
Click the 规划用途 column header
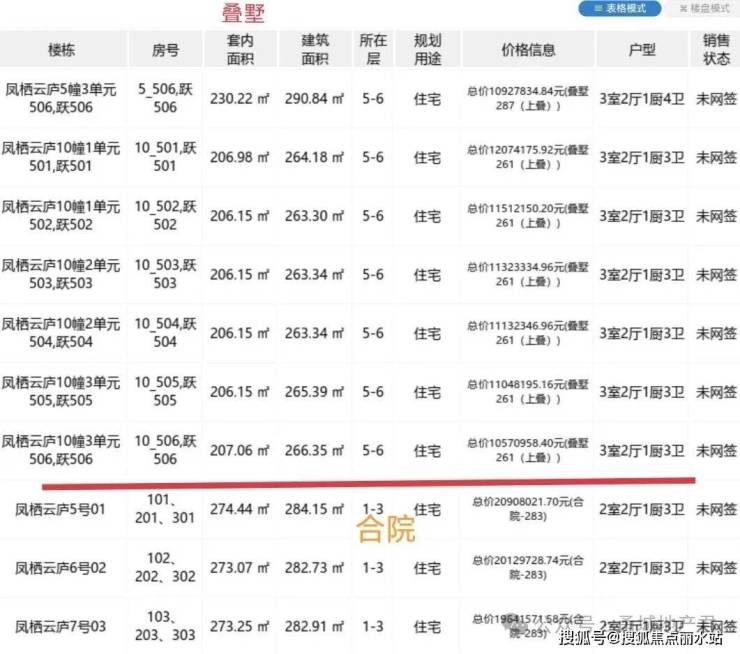428,50
